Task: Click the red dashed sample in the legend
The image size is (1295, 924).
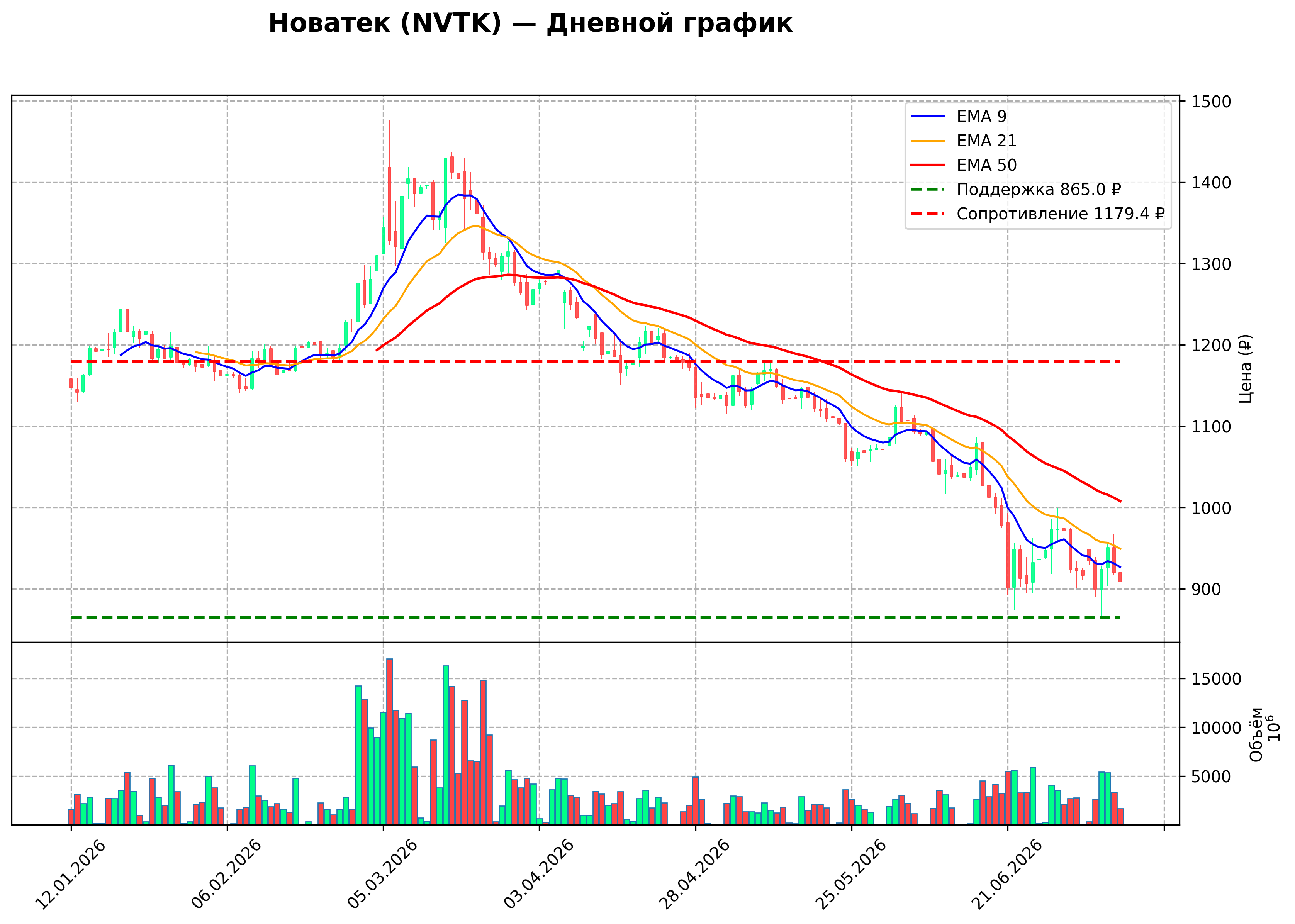Action: tap(928, 214)
